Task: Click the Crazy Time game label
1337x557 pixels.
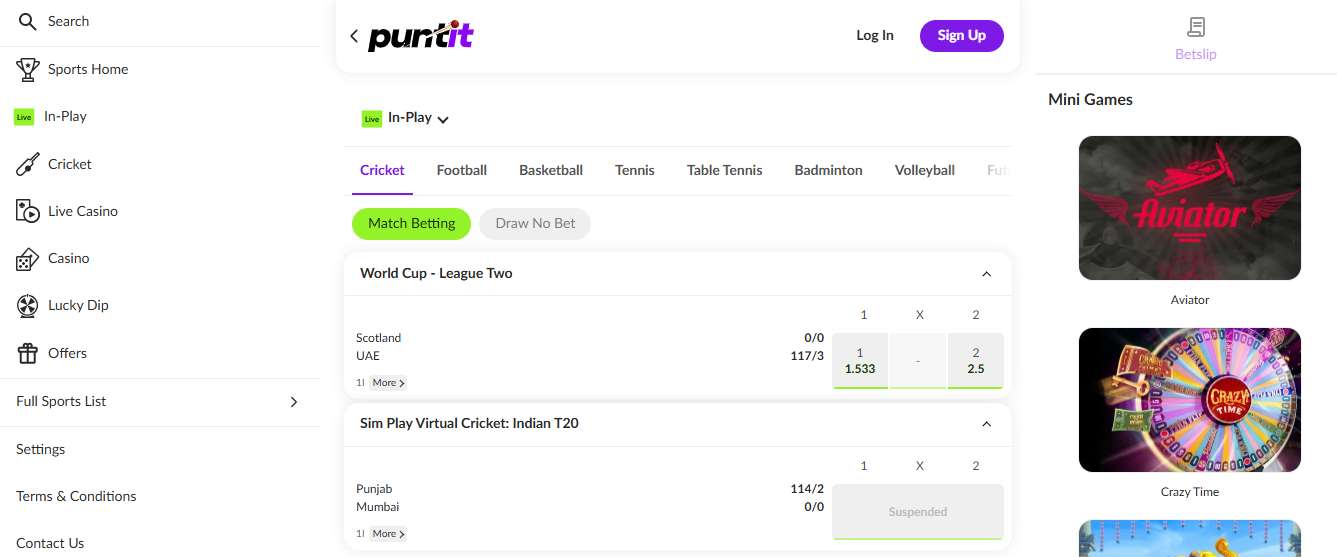Action: point(1190,492)
